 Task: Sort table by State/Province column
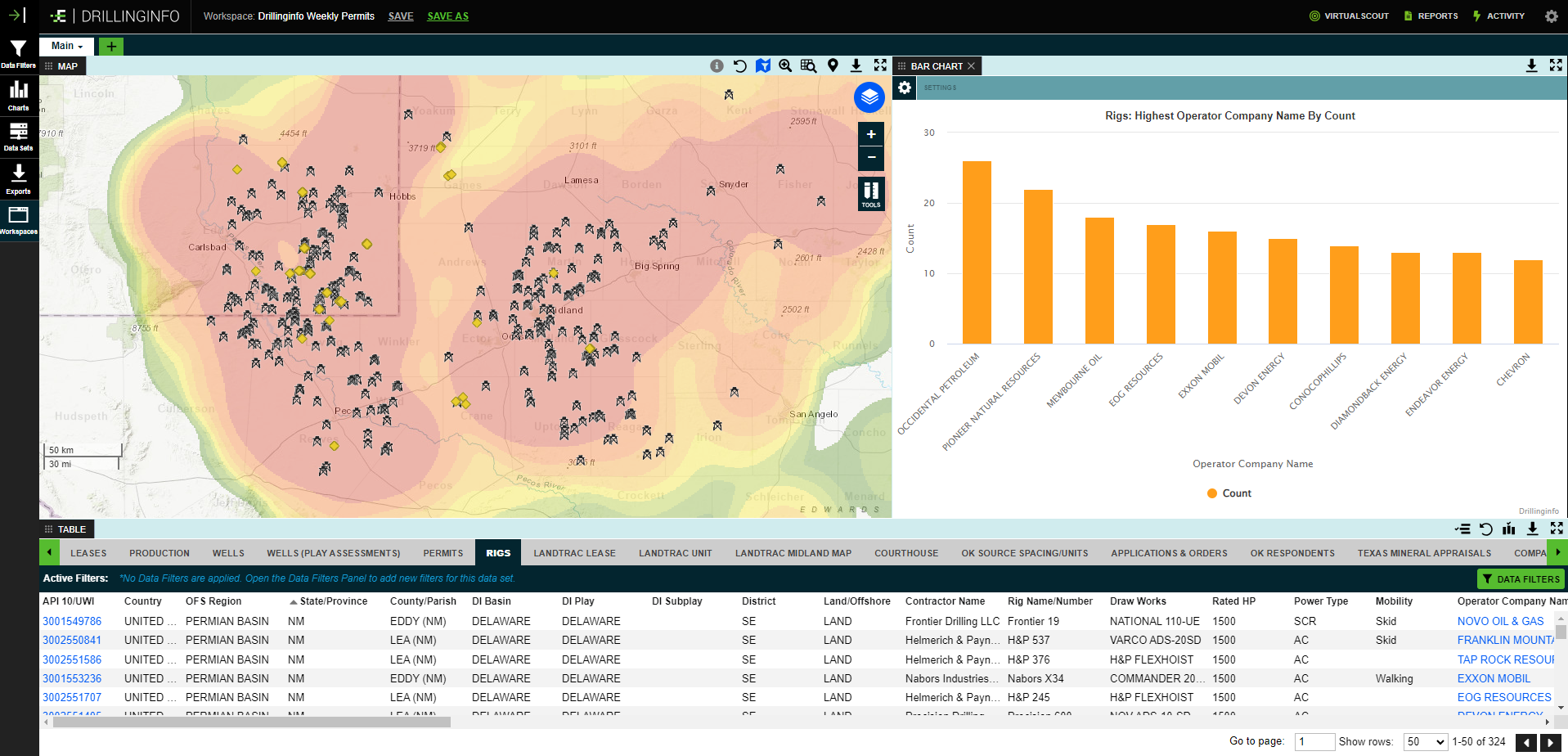point(333,601)
